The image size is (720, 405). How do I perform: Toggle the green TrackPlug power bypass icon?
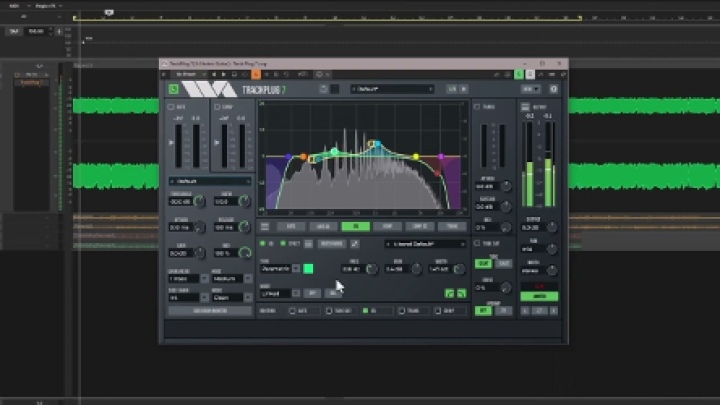point(174,89)
